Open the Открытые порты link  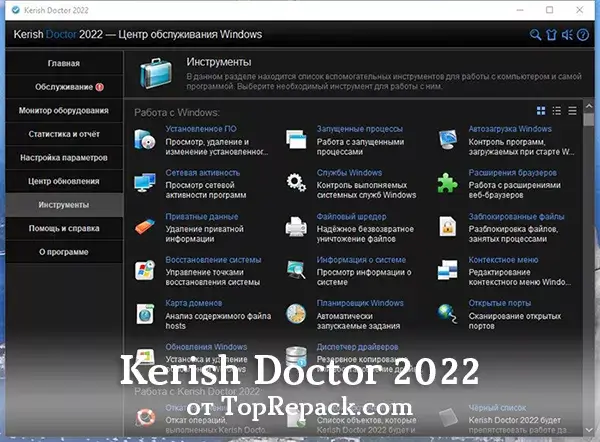click(x=500, y=303)
